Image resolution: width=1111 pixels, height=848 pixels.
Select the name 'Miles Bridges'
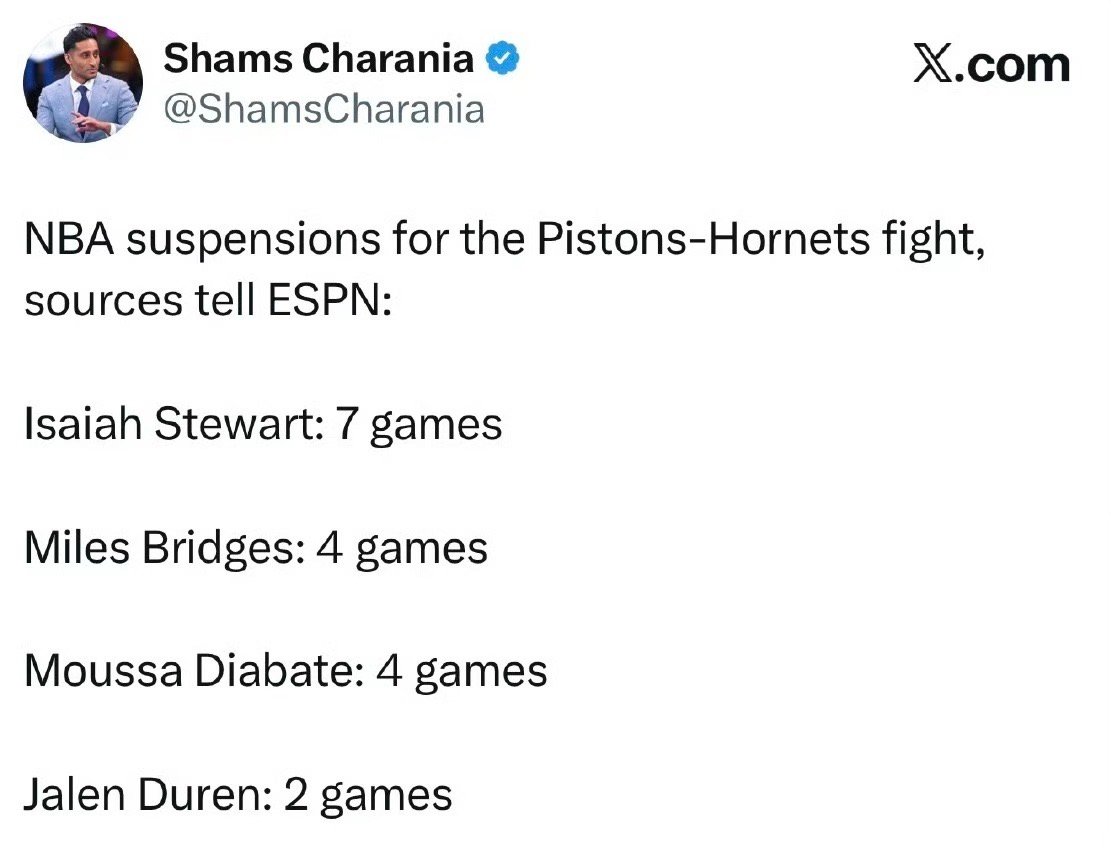click(160, 547)
